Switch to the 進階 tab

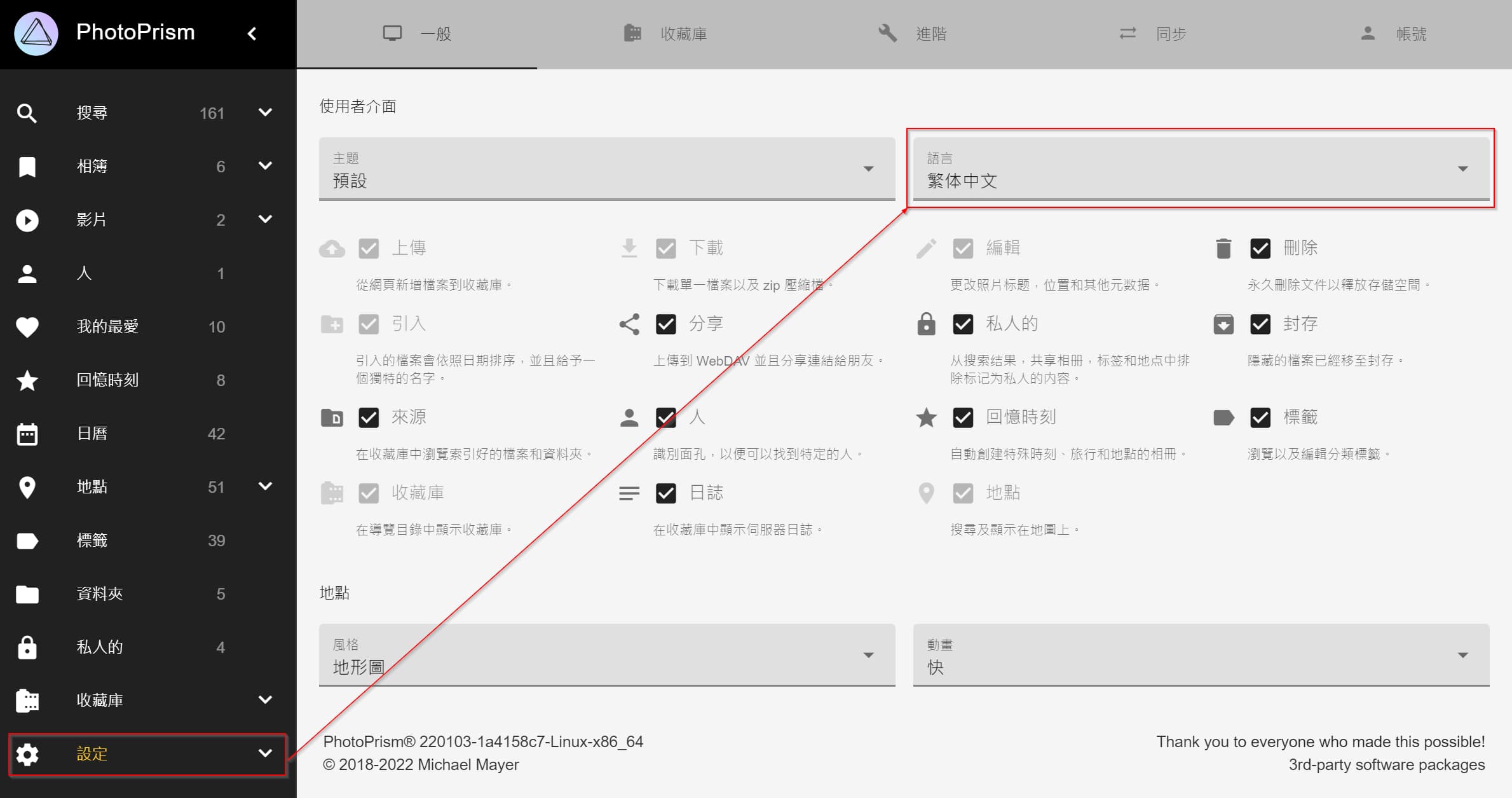[x=913, y=34]
